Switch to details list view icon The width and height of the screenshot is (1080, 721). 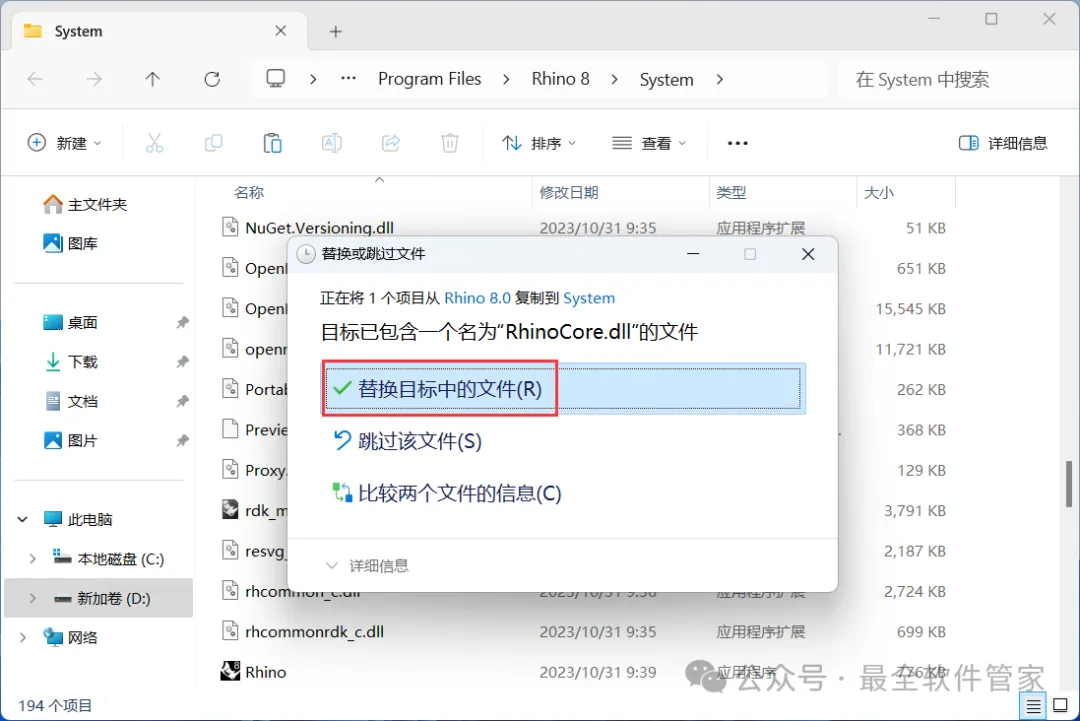pyautogui.click(x=1033, y=706)
